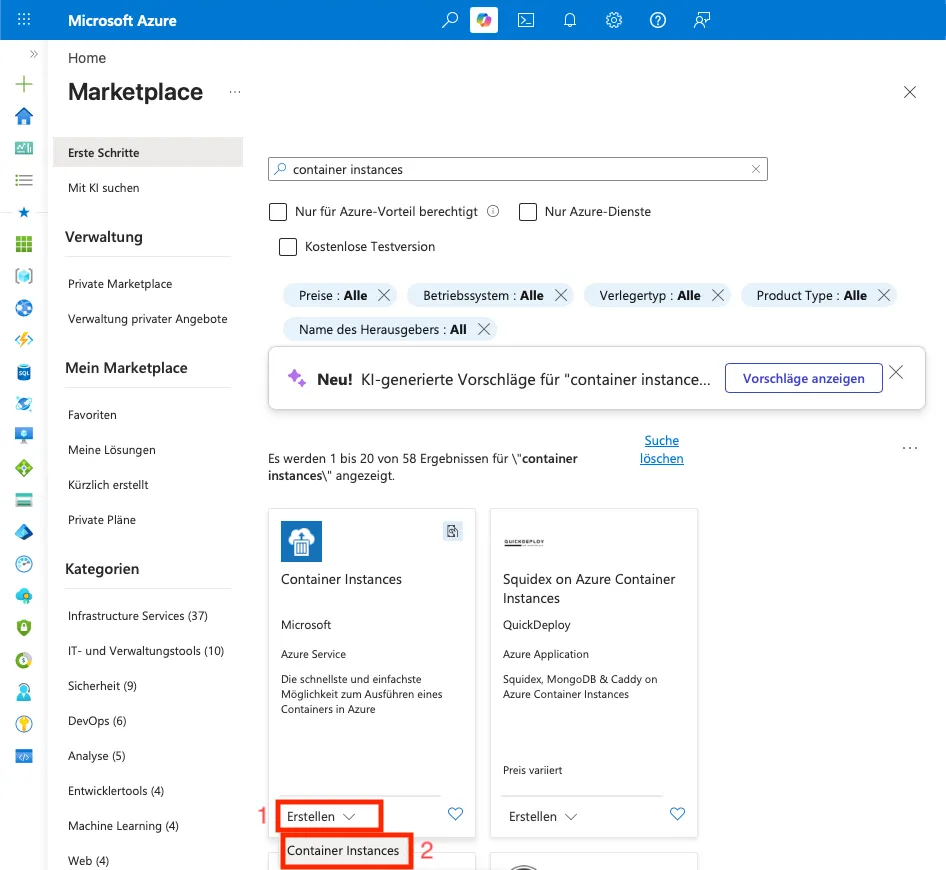Open the 'Verlegertyp : Alle' filter
The height and width of the screenshot is (870, 946).
pyautogui.click(x=650, y=296)
